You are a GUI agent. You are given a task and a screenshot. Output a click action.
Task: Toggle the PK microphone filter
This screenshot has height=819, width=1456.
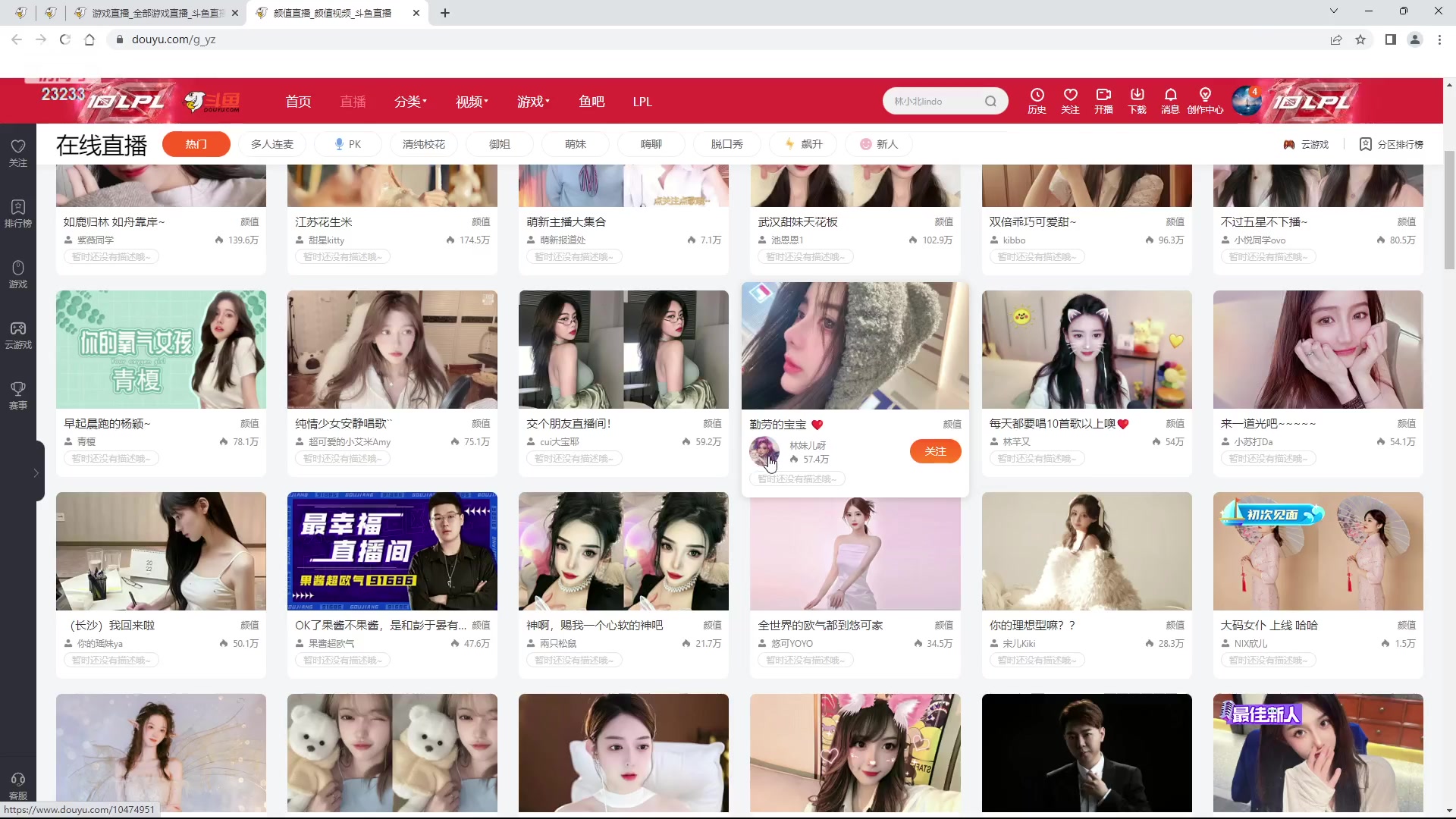pyautogui.click(x=347, y=143)
